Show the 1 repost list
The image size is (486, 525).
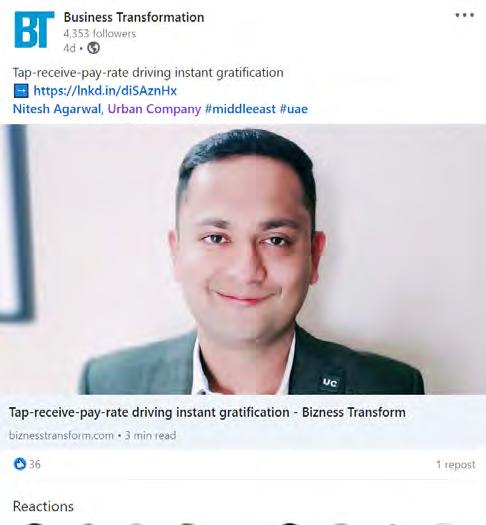click(x=456, y=464)
